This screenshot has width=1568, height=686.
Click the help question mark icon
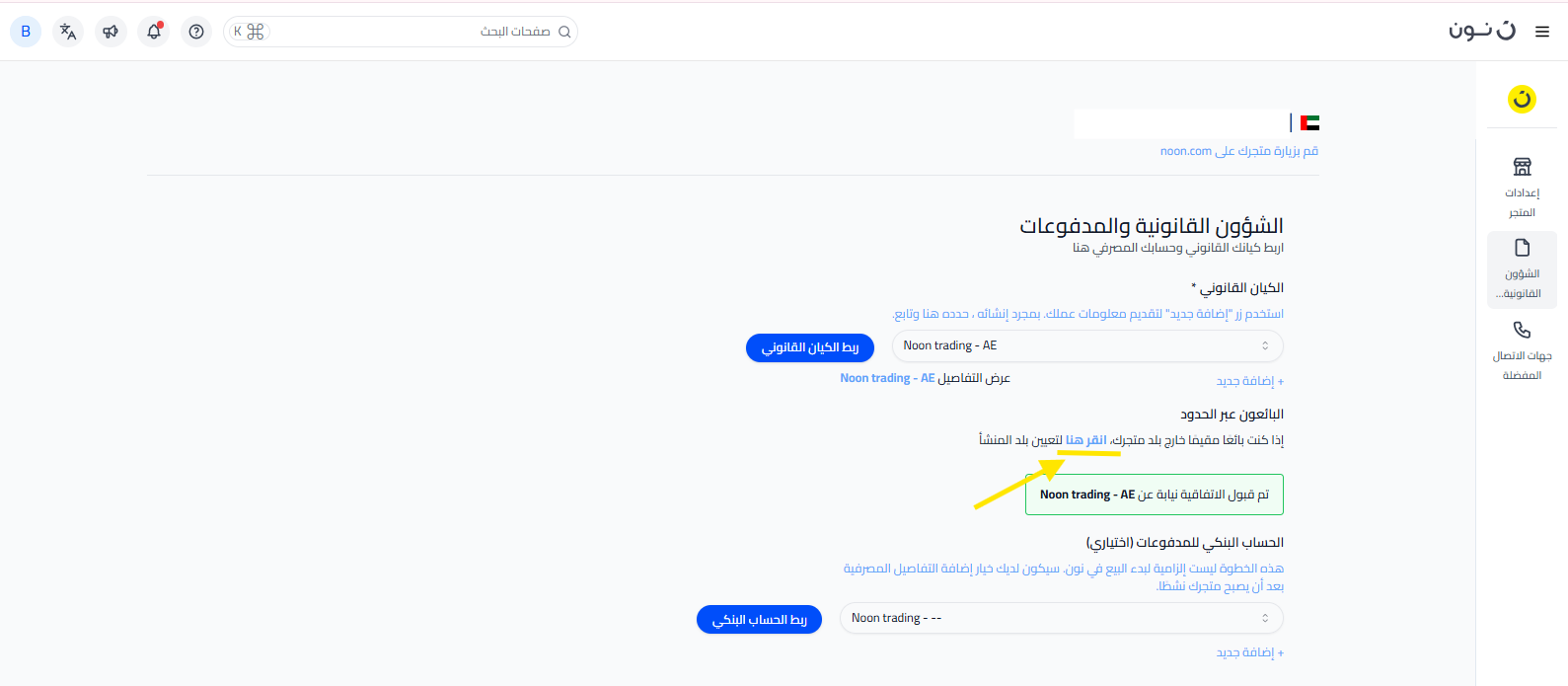[196, 32]
